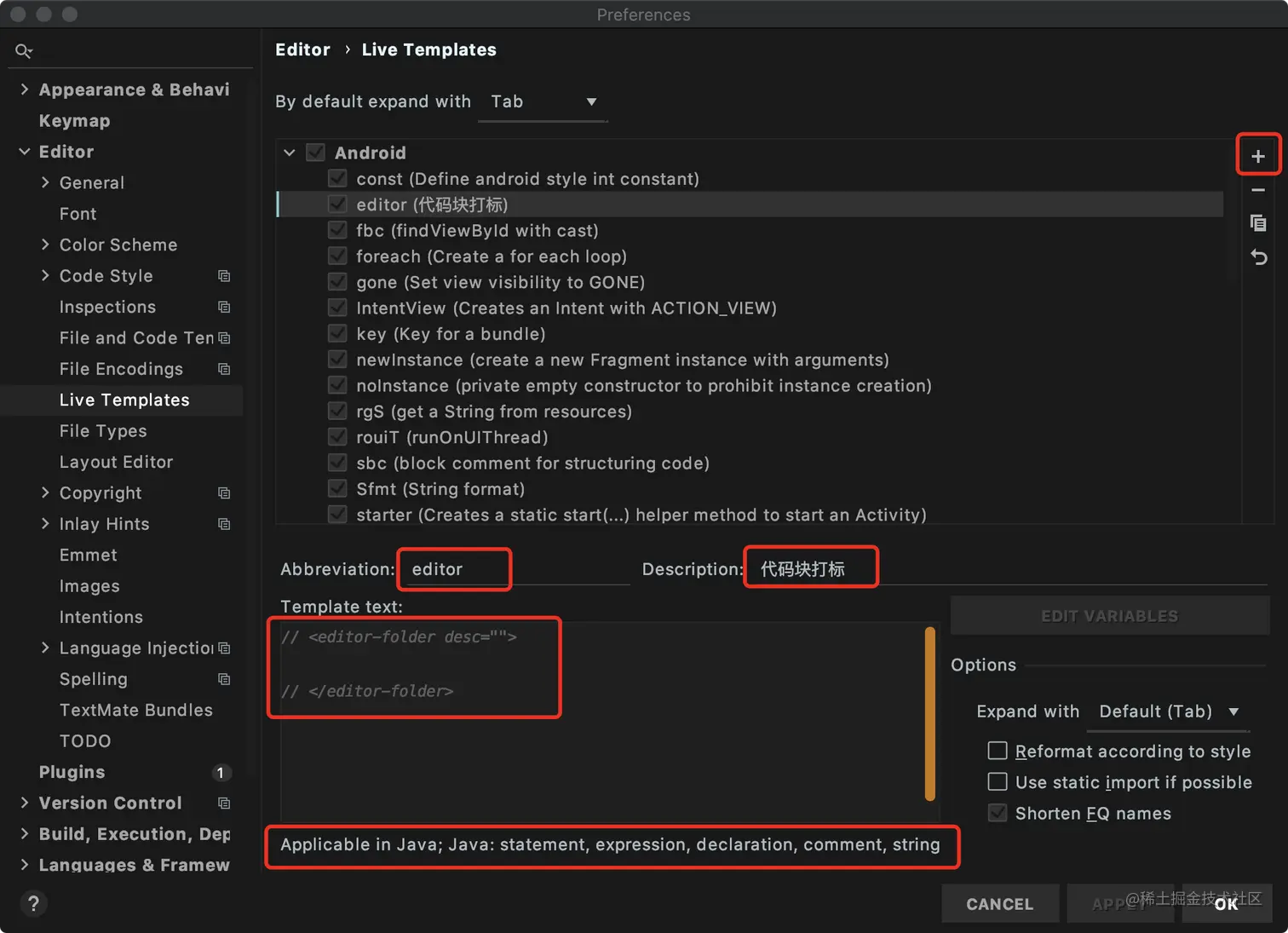Select Keymap in the settings sidebar

tap(74, 121)
